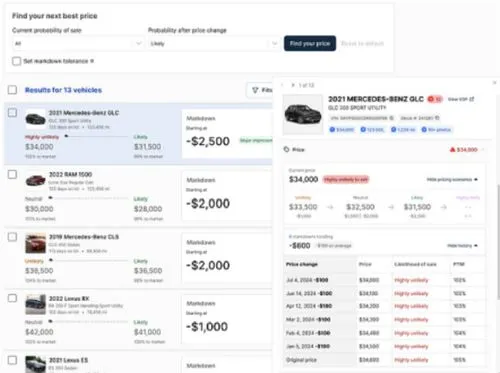Click red warning triangle near $34,000
500x373 pixels.
[452, 150]
